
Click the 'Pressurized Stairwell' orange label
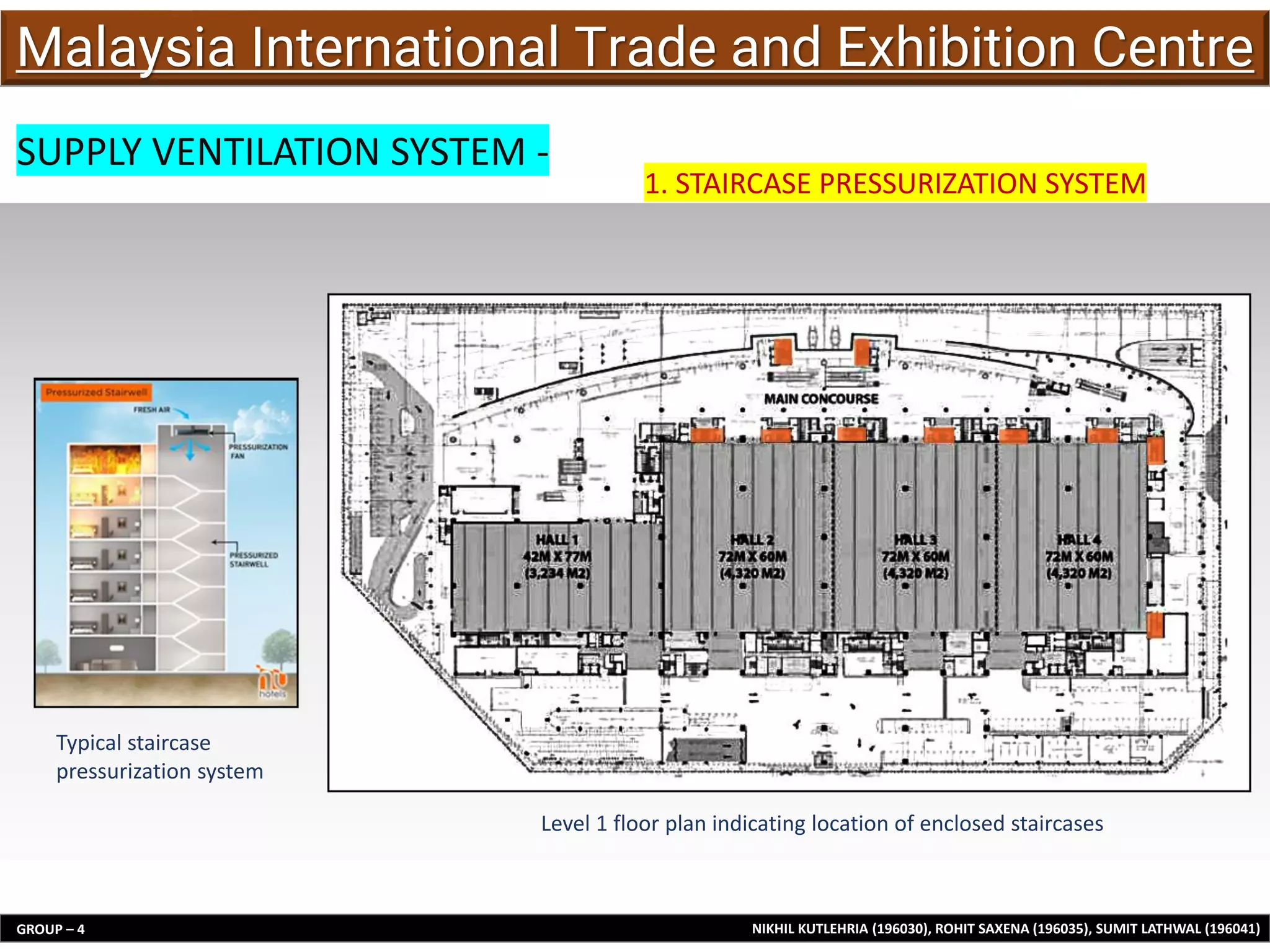[x=96, y=392]
